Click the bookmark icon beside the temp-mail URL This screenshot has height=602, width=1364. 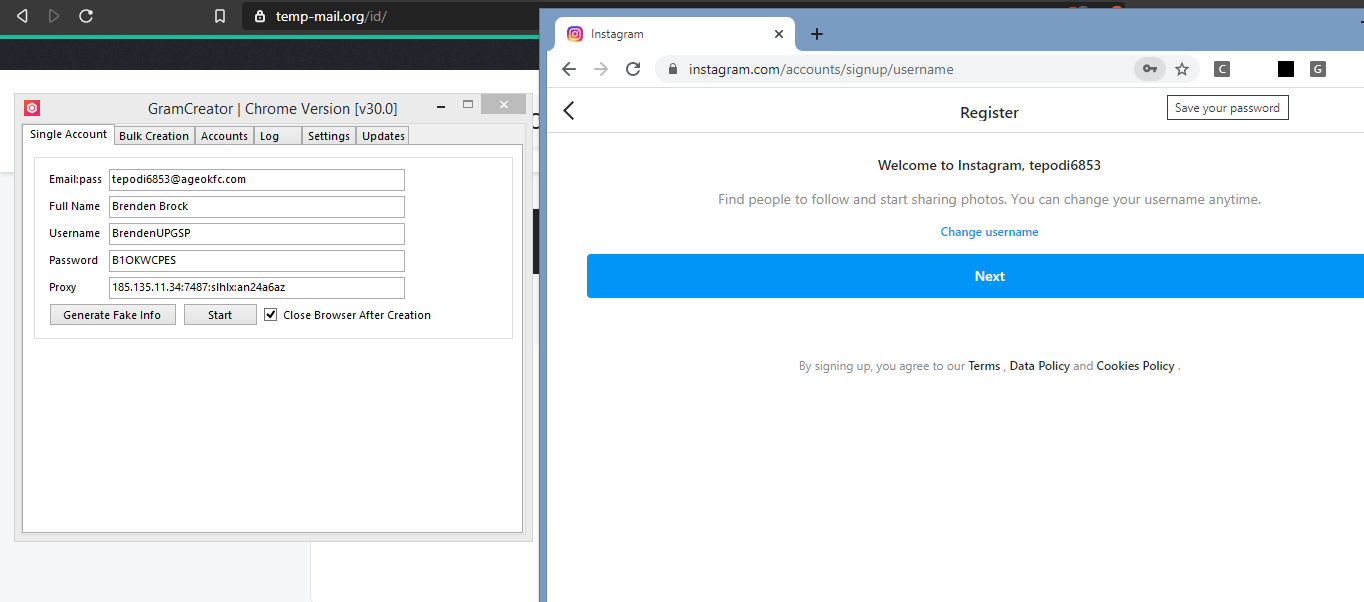(220, 16)
